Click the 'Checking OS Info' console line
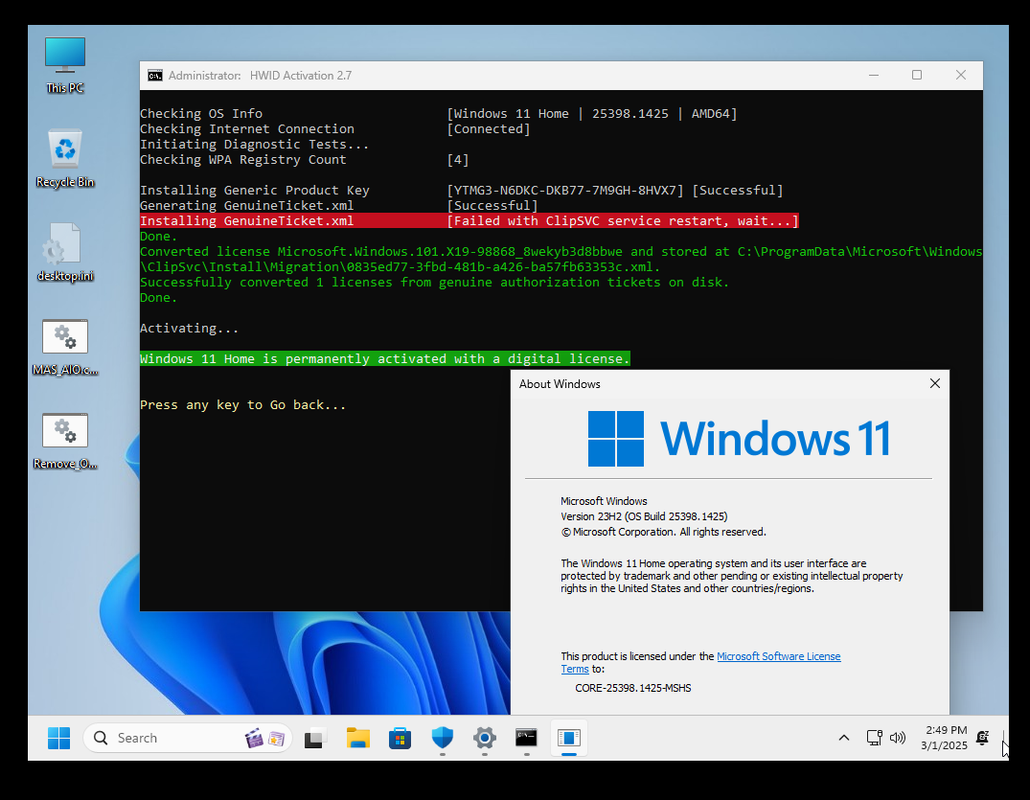 tap(201, 114)
